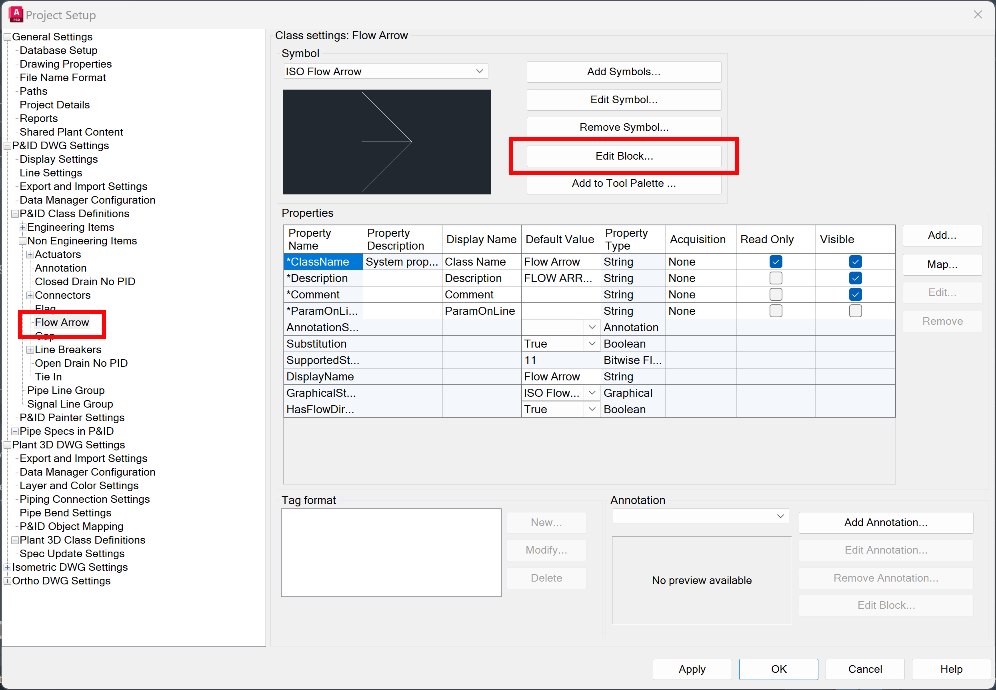Click the Apply button

692,669
